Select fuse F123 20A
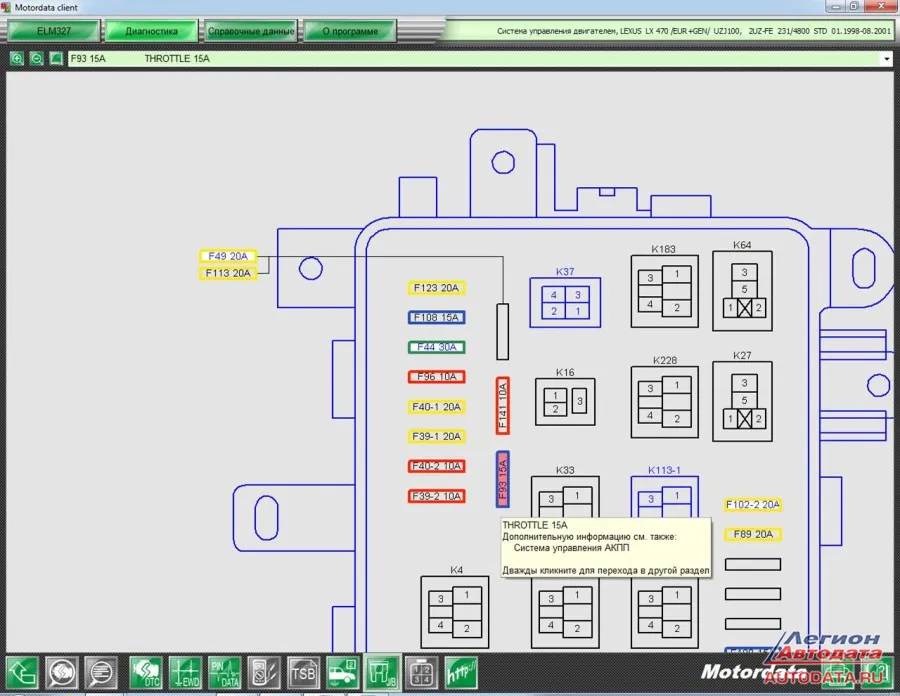Image resolution: width=900 pixels, height=696 pixels. click(436, 288)
